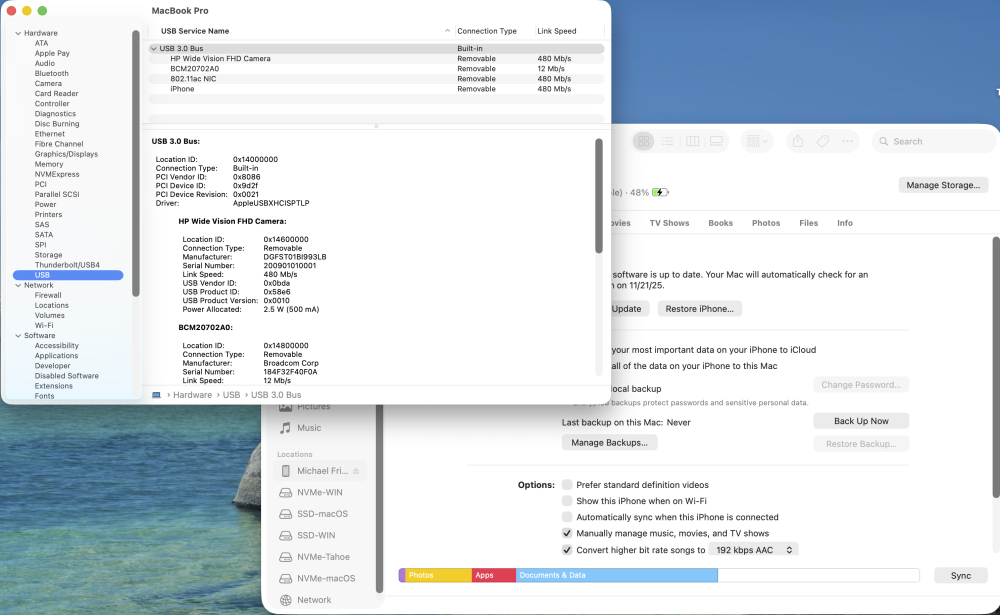
Task: Select the Michael Fri... iPhone in the sidebar
Action: pos(320,471)
